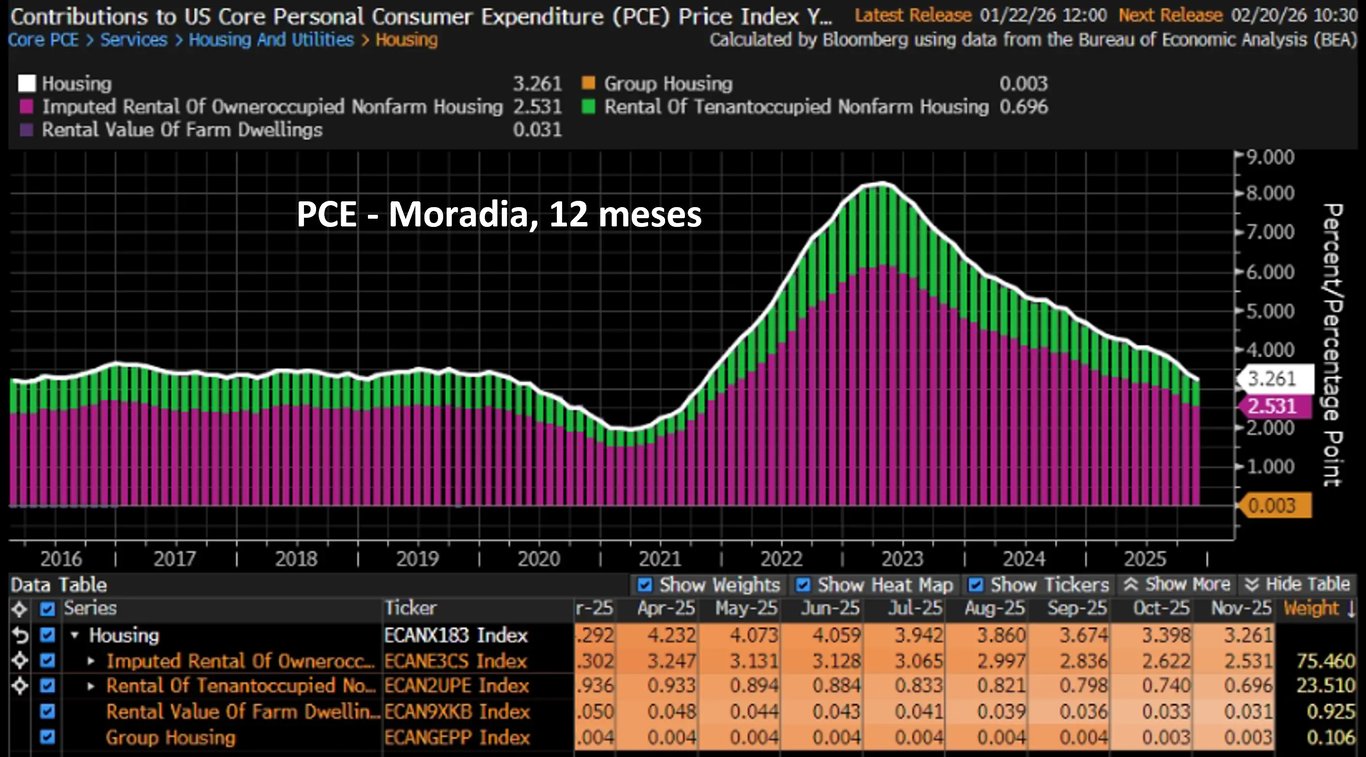Click the Hide Table button

click(1297, 584)
